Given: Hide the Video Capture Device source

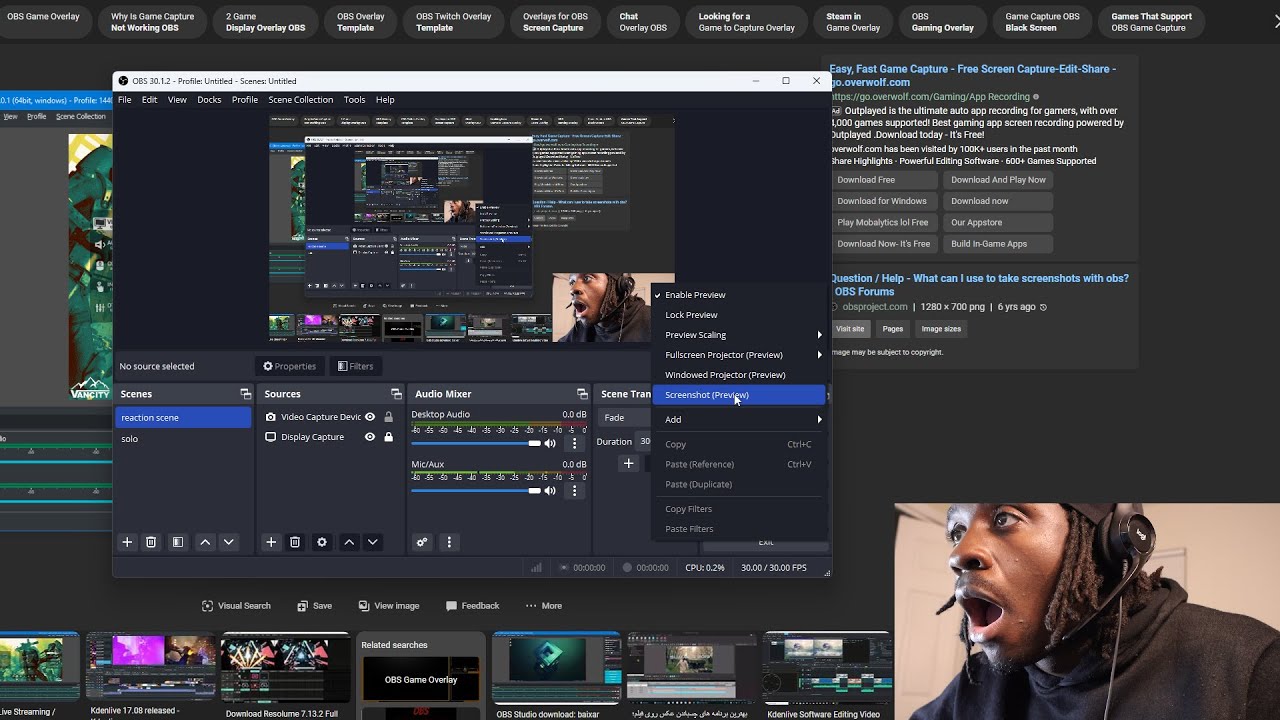Looking at the screenshot, I should point(370,417).
